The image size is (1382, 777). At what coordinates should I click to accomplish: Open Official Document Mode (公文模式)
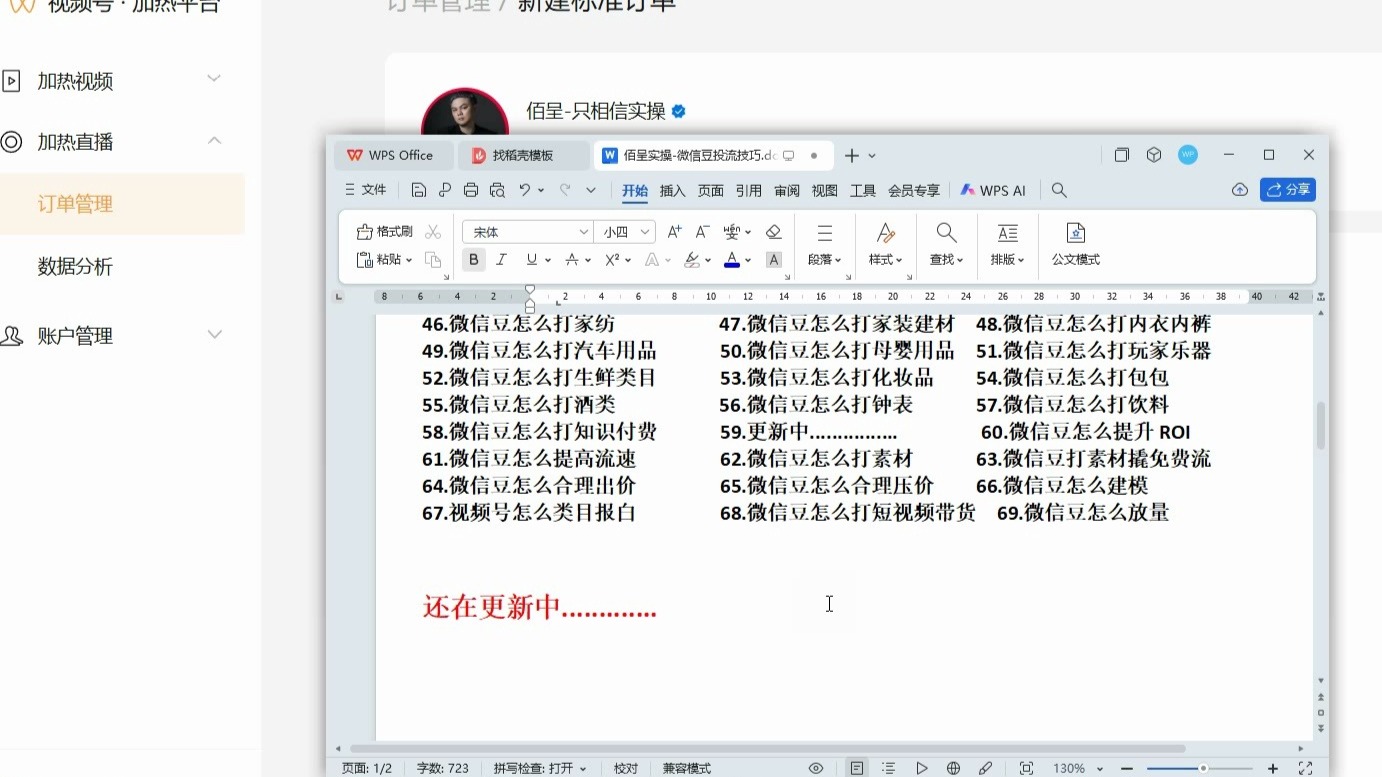point(1076,245)
